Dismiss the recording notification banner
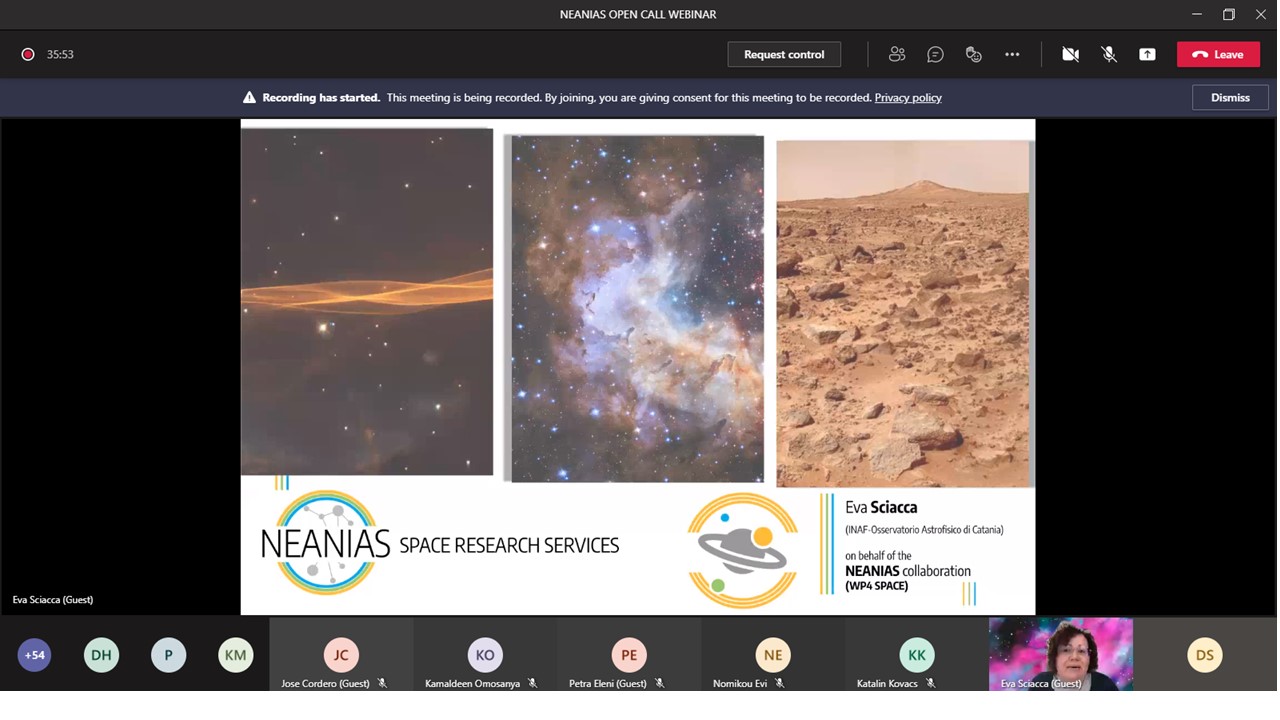1280x720 pixels. click(x=1230, y=97)
